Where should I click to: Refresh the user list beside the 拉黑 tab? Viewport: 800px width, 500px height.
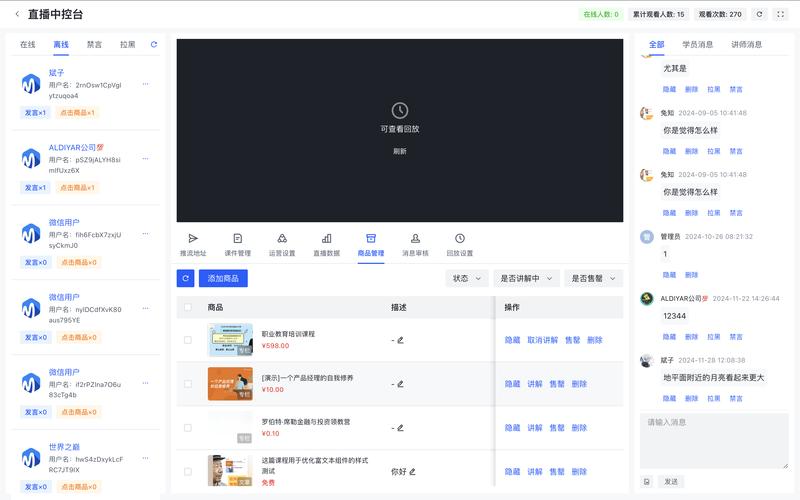[153, 45]
